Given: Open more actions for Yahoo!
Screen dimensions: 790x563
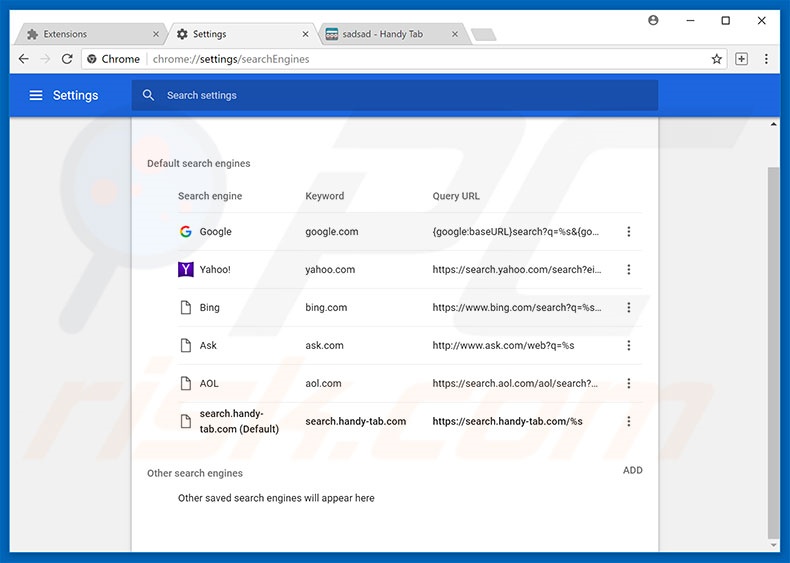Looking at the screenshot, I should (x=629, y=269).
